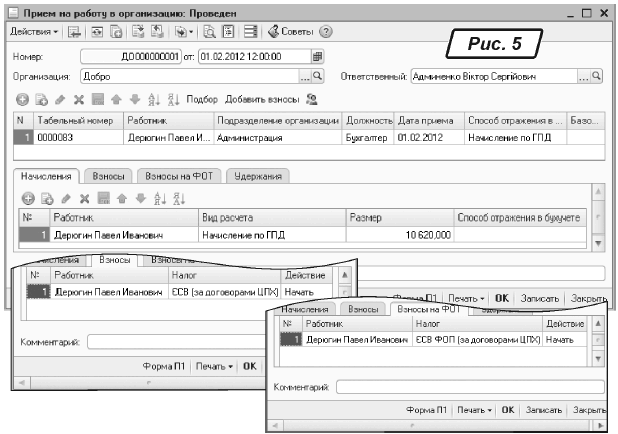Click sort ascending icon in Начисления toolbar
Viewport: 618px width, 434px height.
[x=155, y=198]
